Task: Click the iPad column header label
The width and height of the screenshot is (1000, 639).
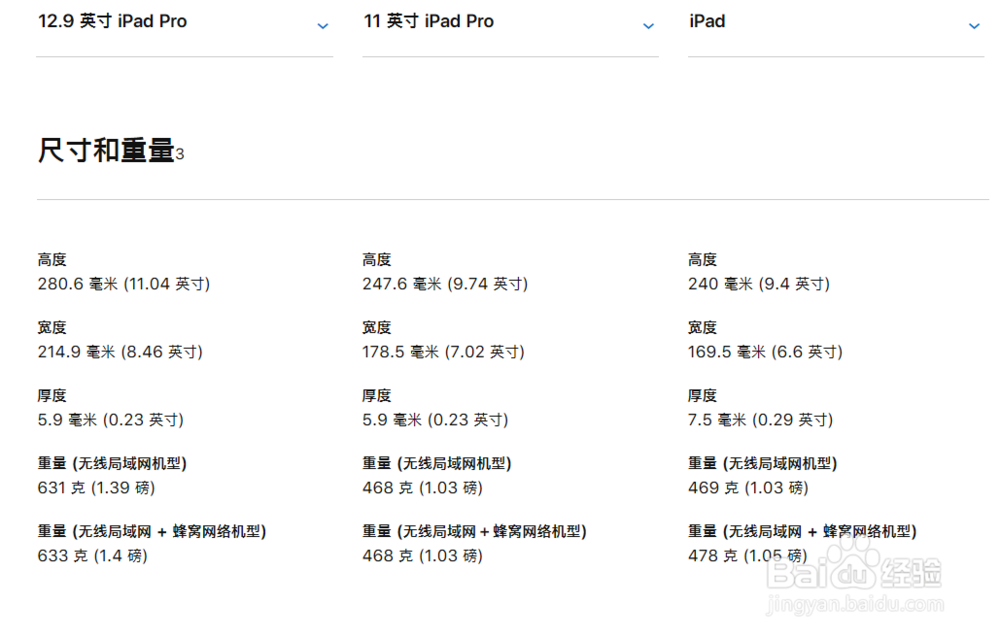Action: point(706,20)
